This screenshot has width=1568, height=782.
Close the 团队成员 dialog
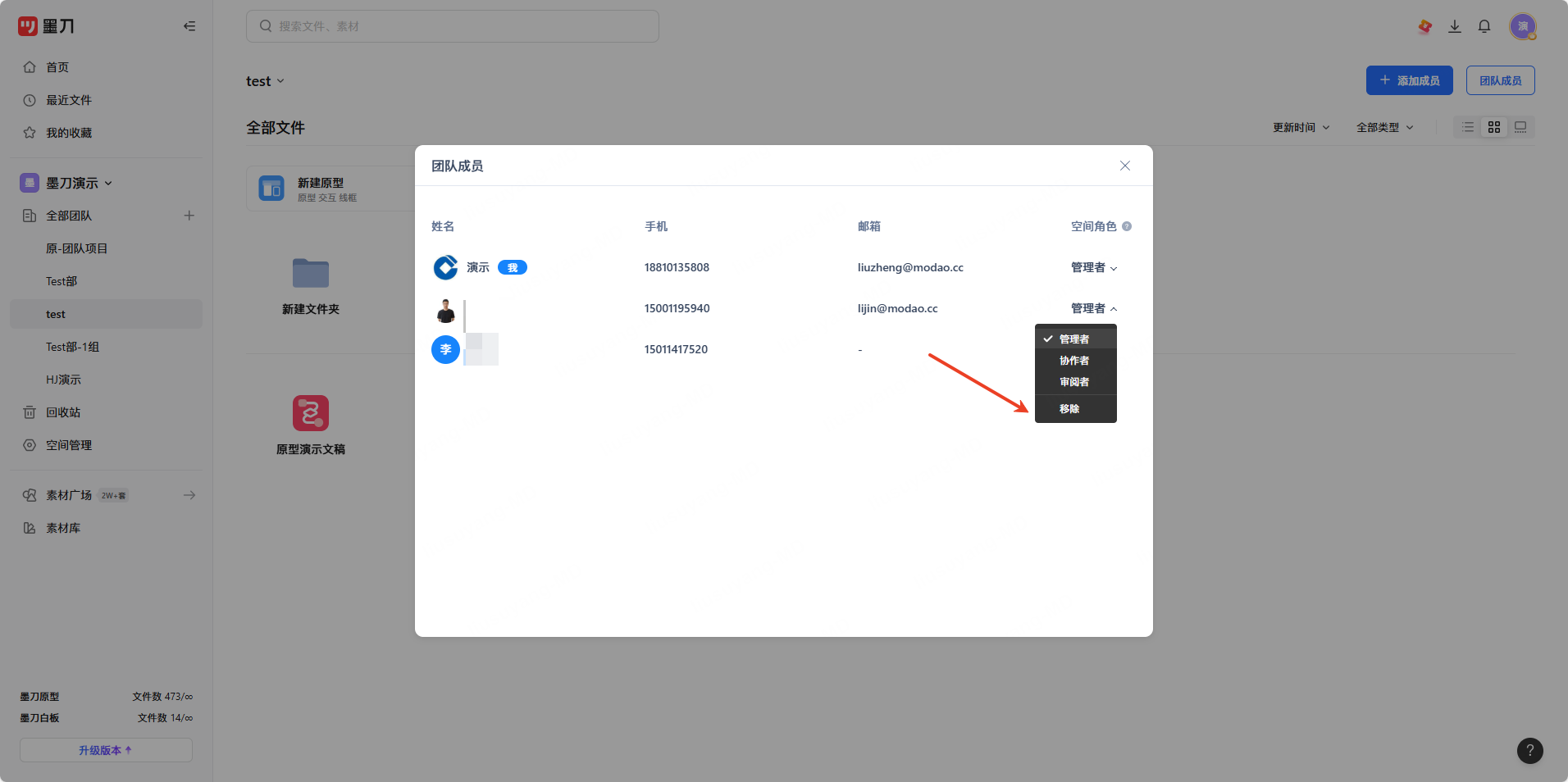point(1125,166)
